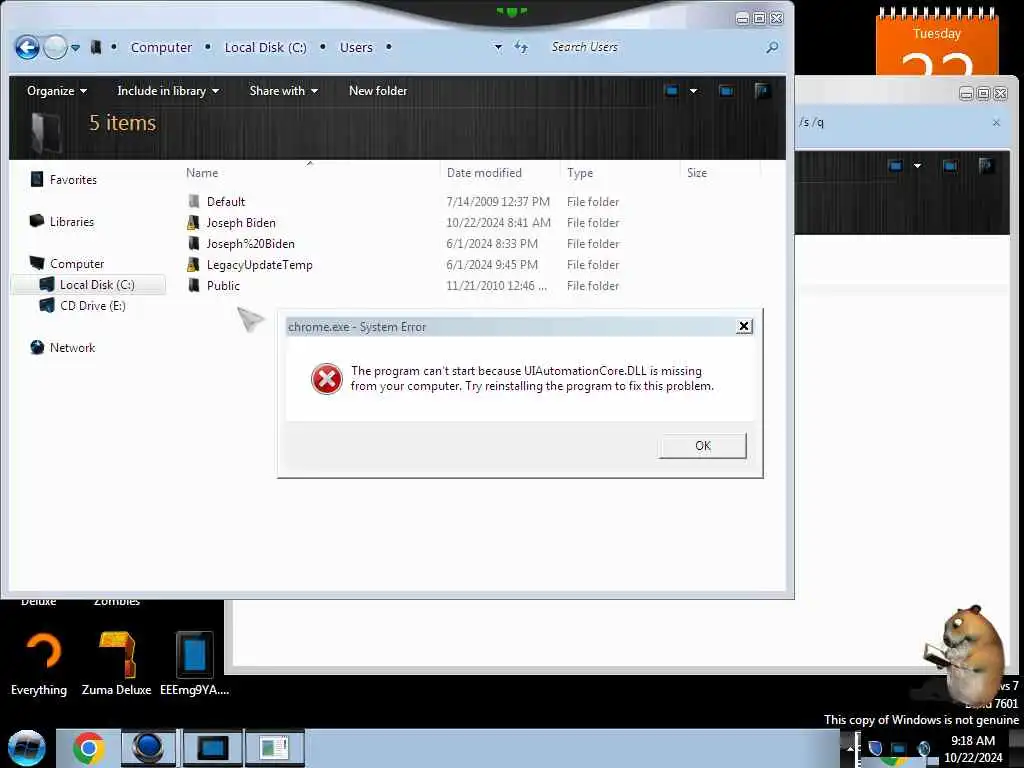Clear the /s /q search in background window
Image resolution: width=1024 pixels, height=768 pixels.
[996, 123]
